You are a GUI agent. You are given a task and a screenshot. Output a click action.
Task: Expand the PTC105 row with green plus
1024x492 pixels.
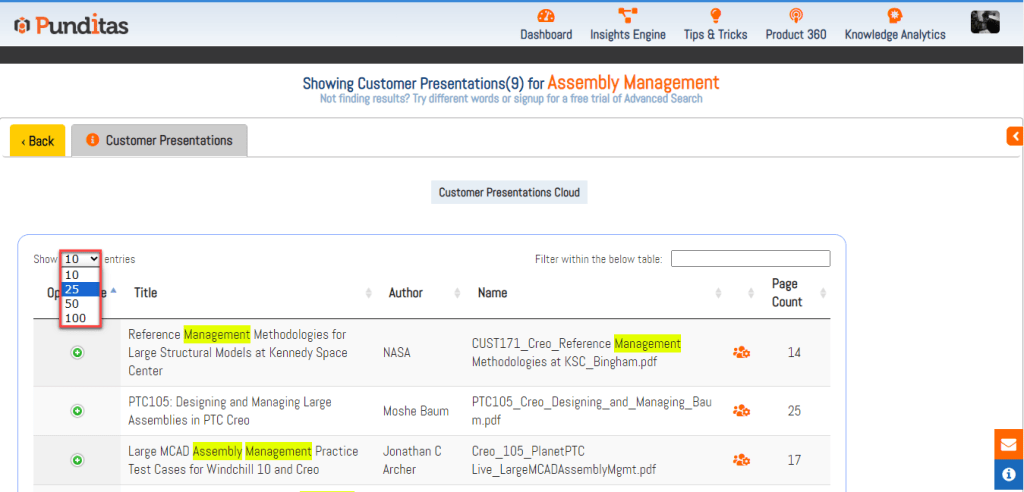click(x=77, y=411)
